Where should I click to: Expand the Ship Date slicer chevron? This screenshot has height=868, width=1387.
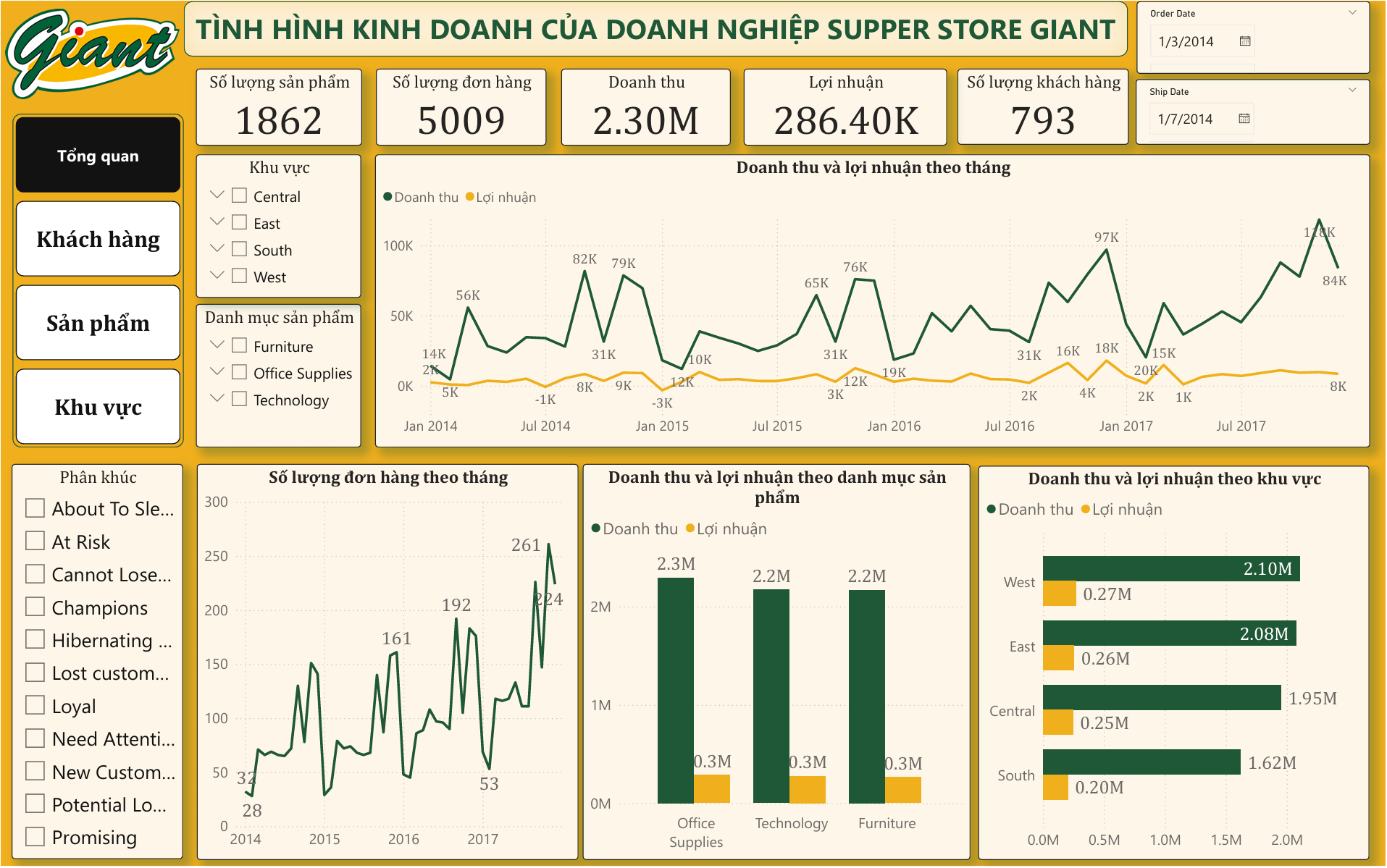click(1352, 90)
